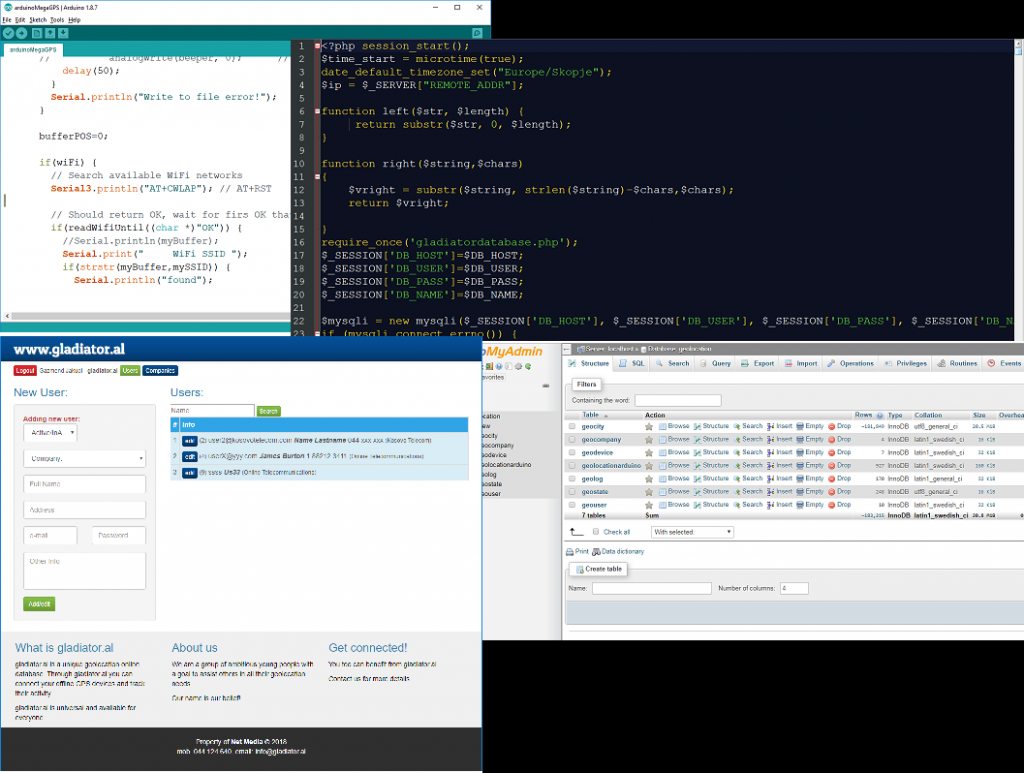Click the Number of columns field

pos(794,588)
